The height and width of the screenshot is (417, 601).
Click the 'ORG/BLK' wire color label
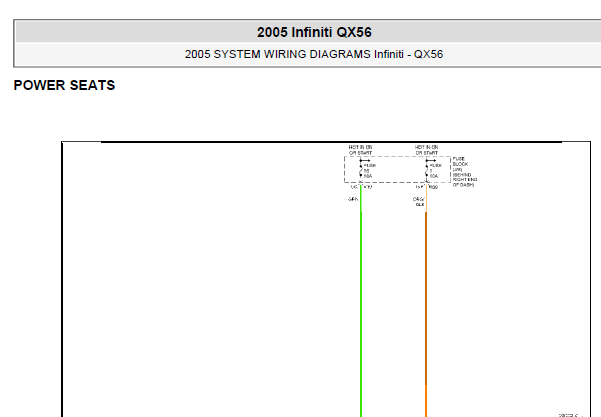coord(419,202)
